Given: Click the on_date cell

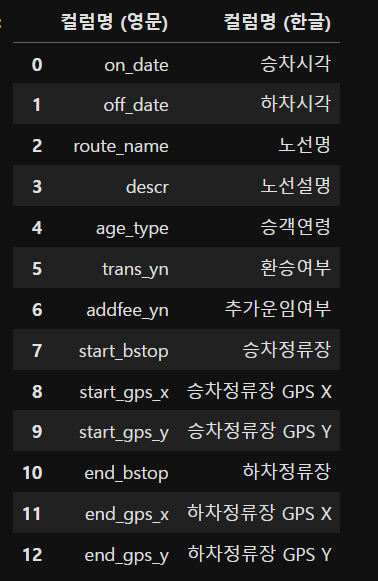Looking at the screenshot, I should tap(136, 66).
